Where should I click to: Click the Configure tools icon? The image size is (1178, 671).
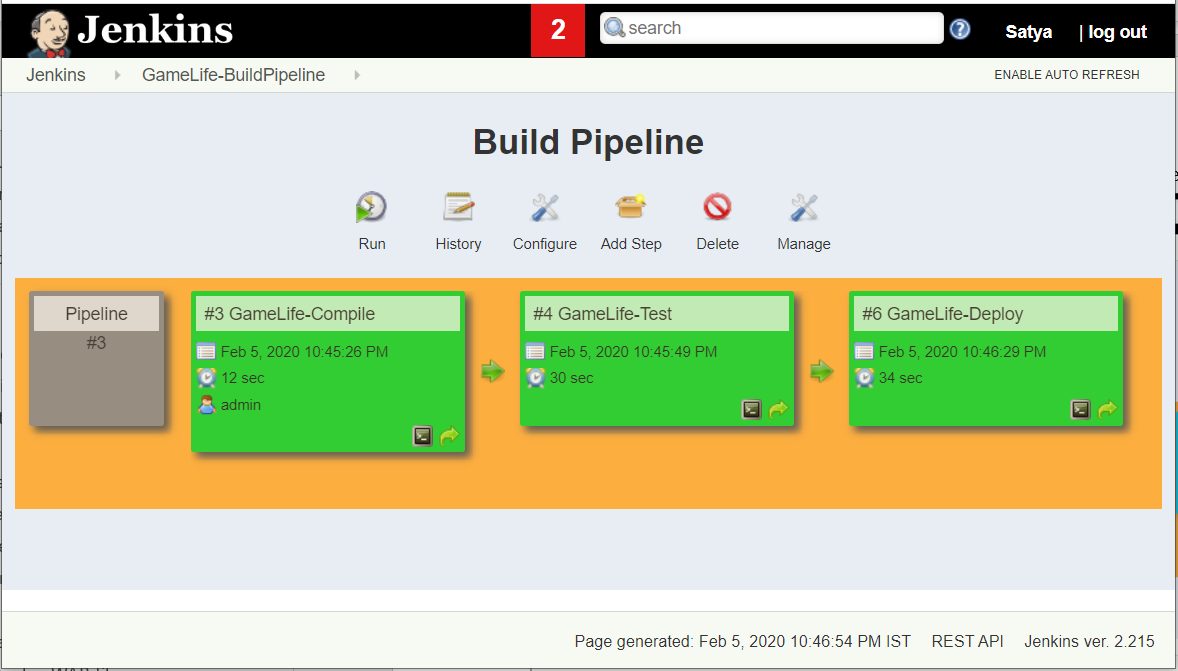coord(545,208)
